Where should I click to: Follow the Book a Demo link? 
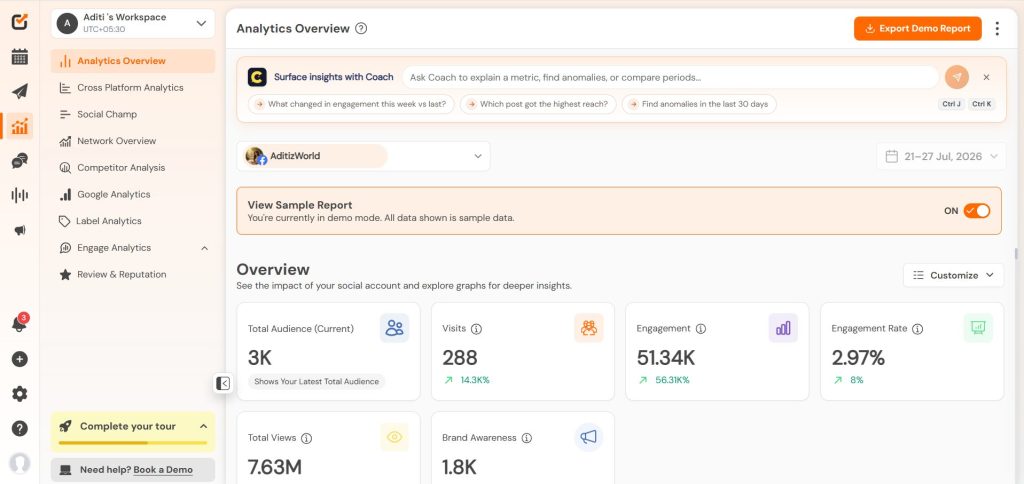coord(163,470)
